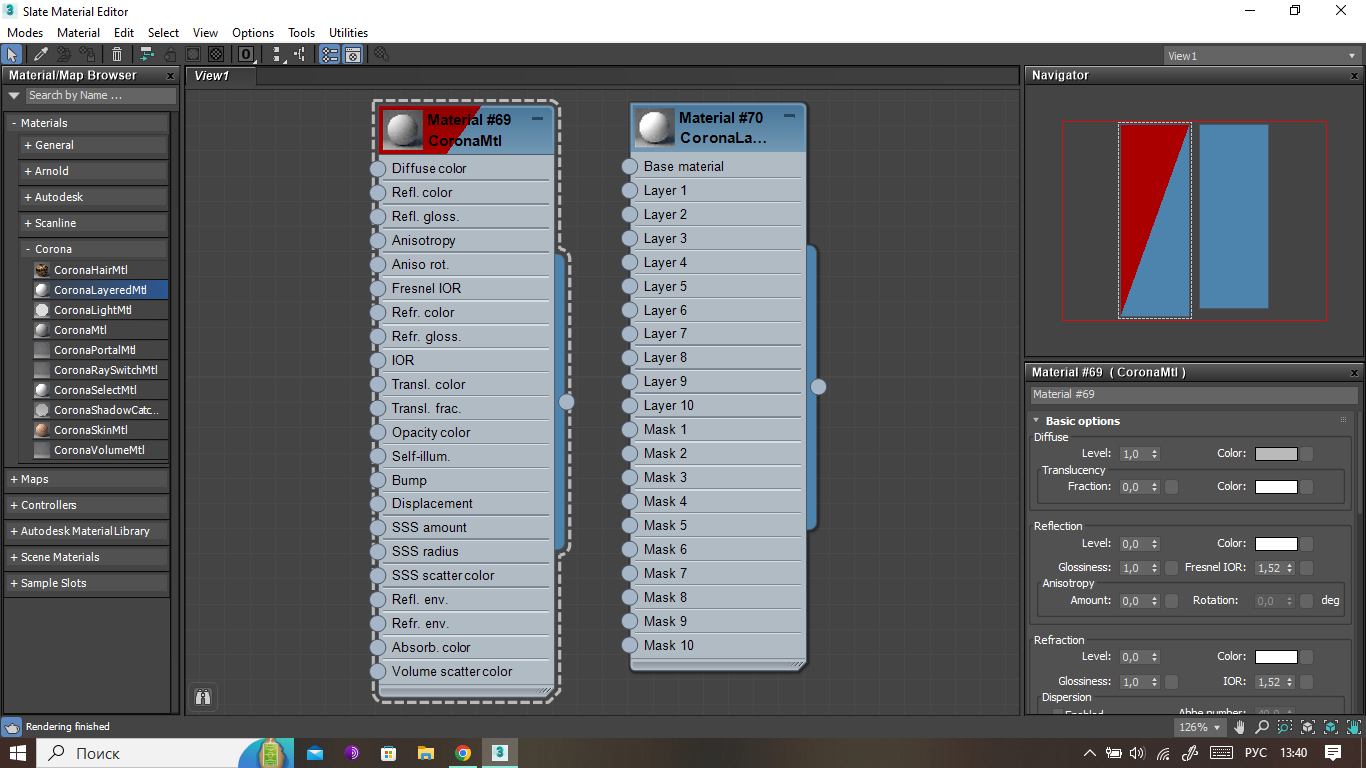Open the Modes menu
The width and height of the screenshot is (1366, 768).
(x=25, y=32)
